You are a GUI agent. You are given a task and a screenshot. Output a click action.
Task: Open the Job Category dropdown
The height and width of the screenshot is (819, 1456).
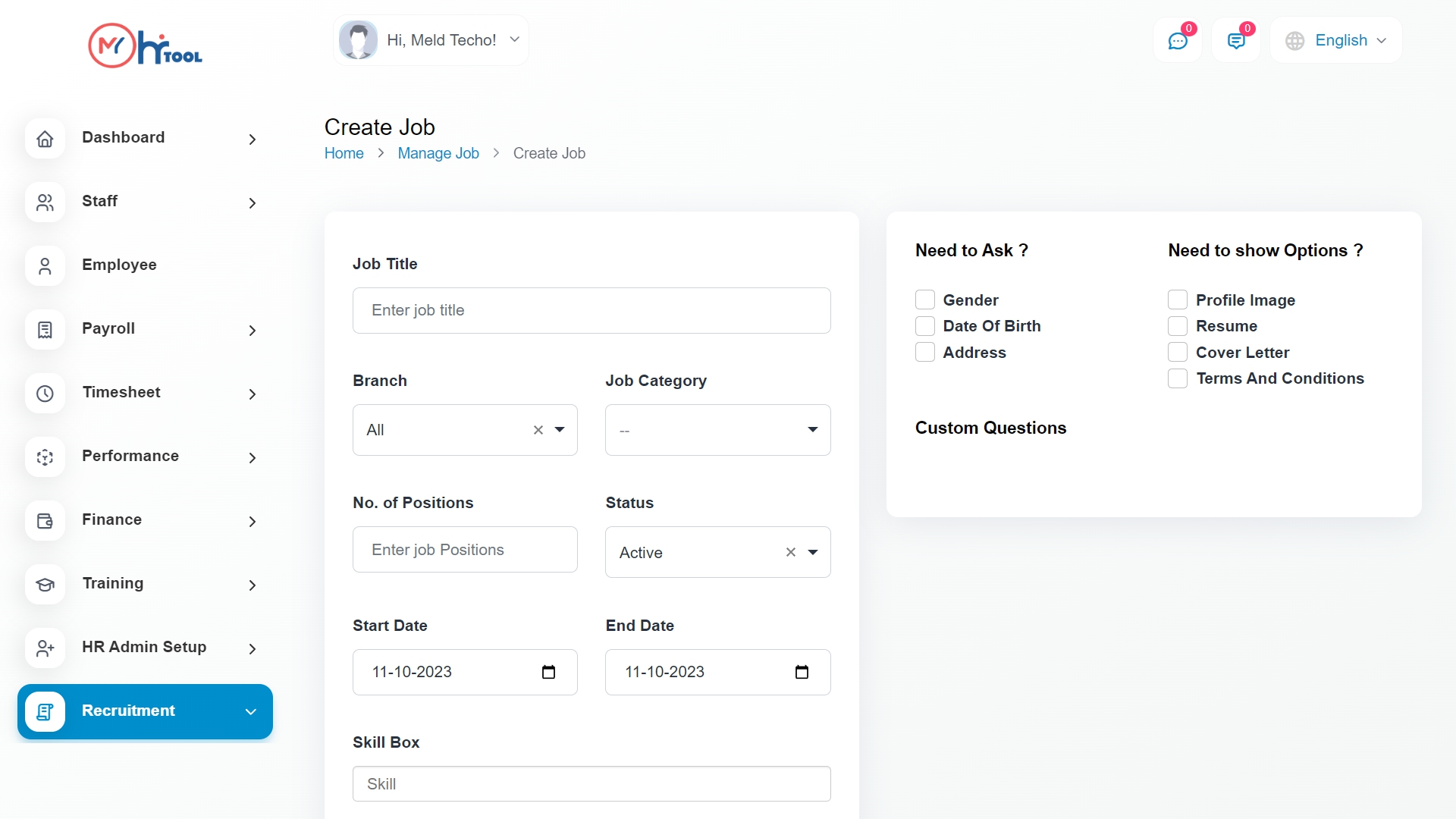813,429
